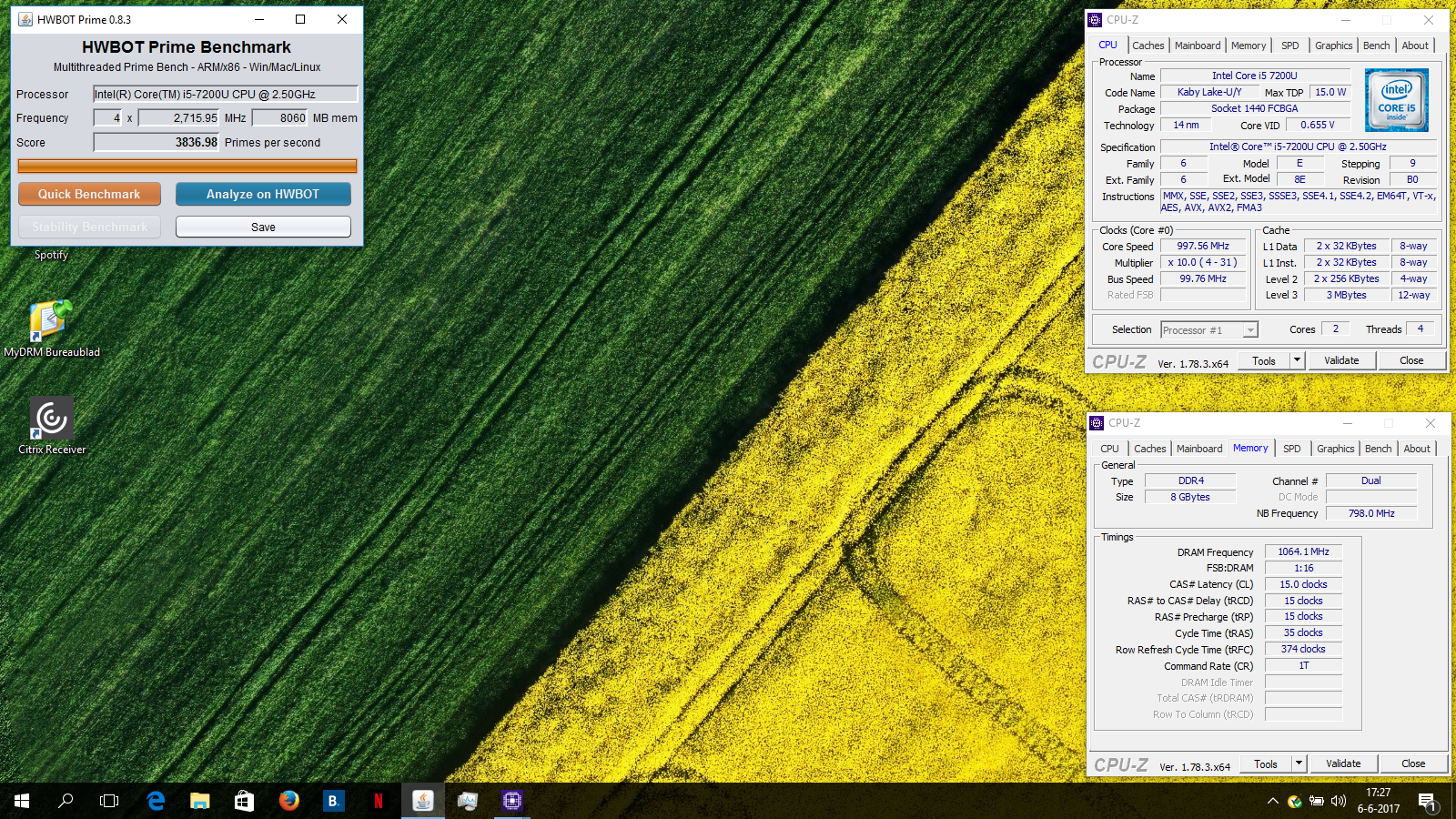Click Validate in bottom CPU-Z window
Viewport: 1456px width, 819px height.
coord(1343,763)
